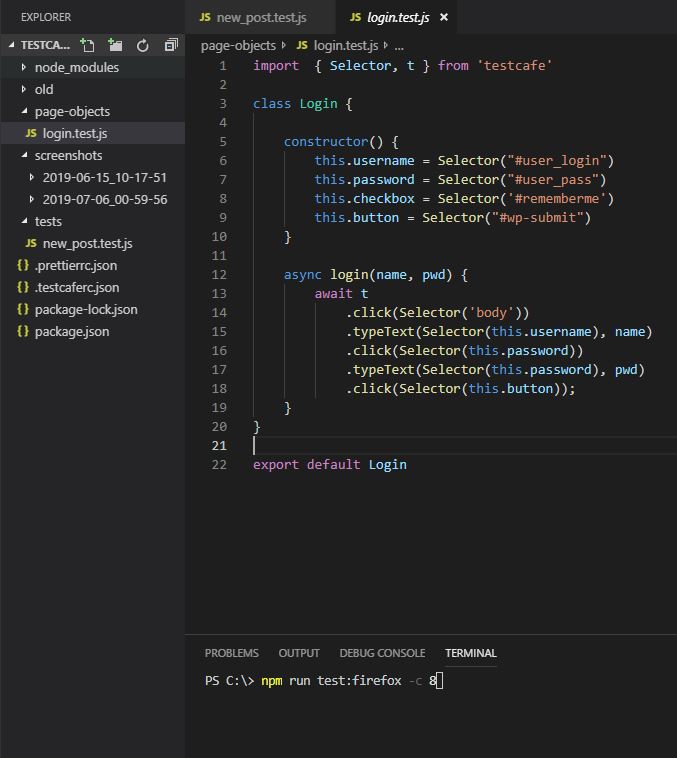677x758 pixels.
Task: Click the package.json braces icon
Action: point(23,331)
